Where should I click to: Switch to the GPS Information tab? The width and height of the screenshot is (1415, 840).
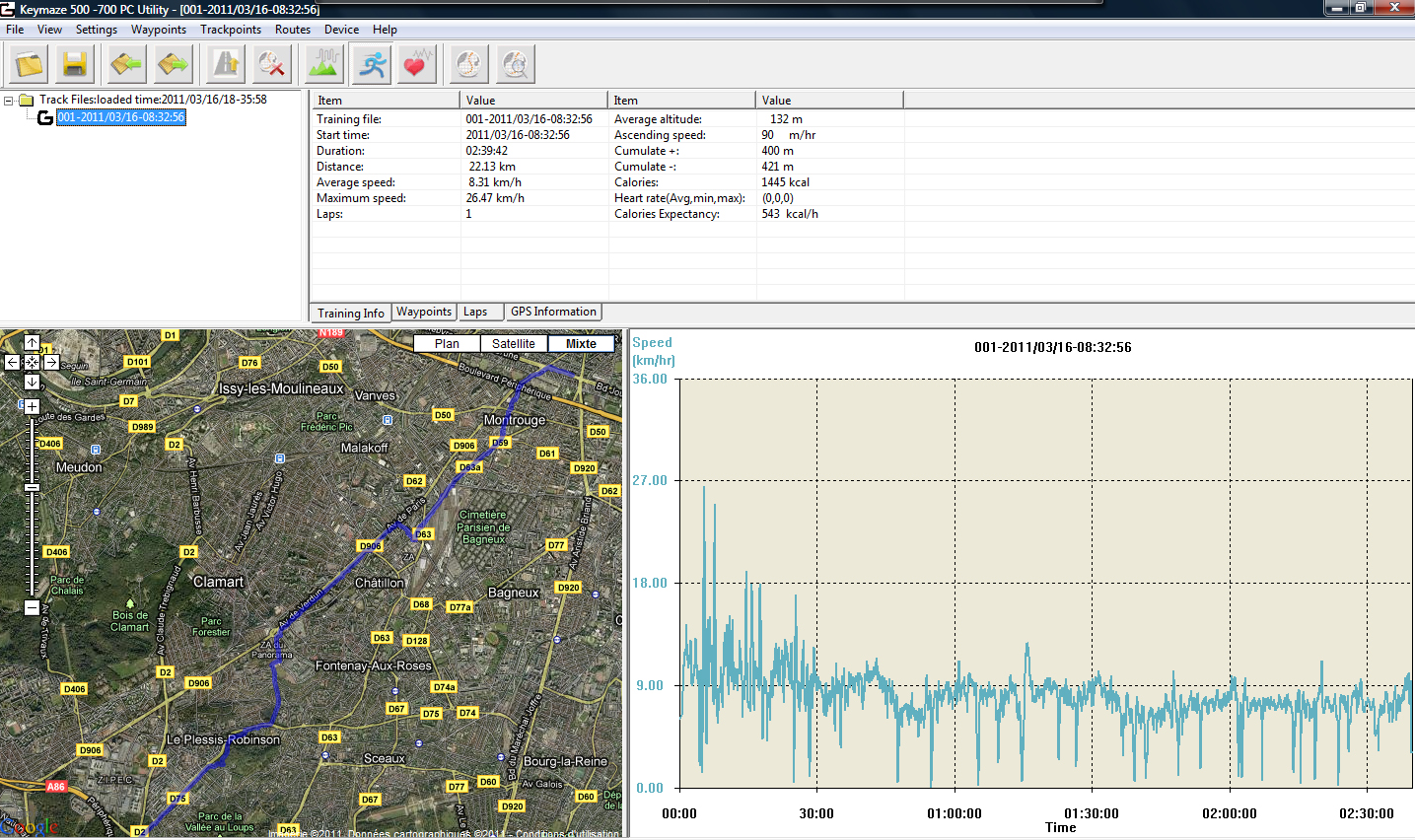click(x=553, y=312)
